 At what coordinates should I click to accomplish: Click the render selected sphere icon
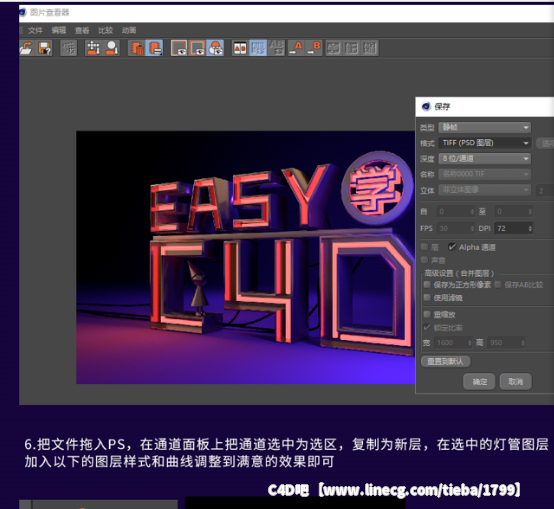(x=112, y=48)
